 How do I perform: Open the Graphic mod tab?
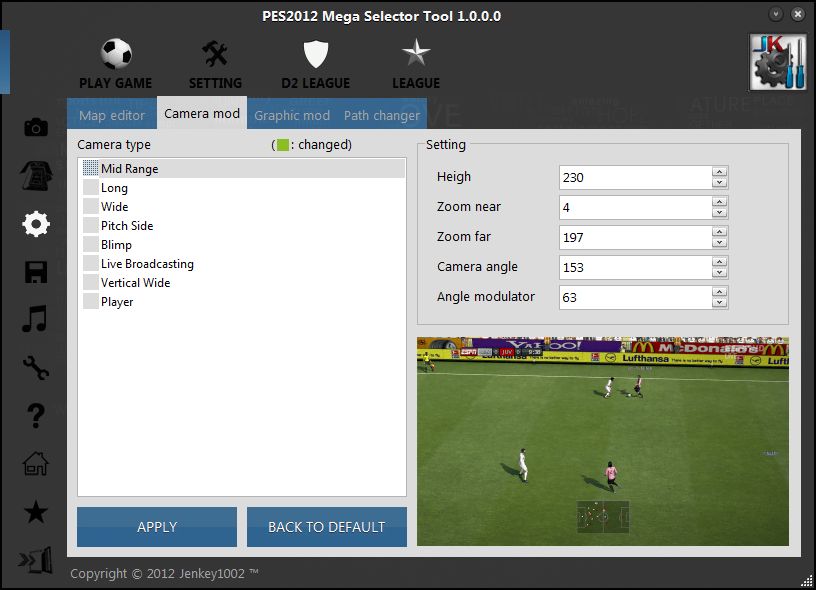point(292,115)
